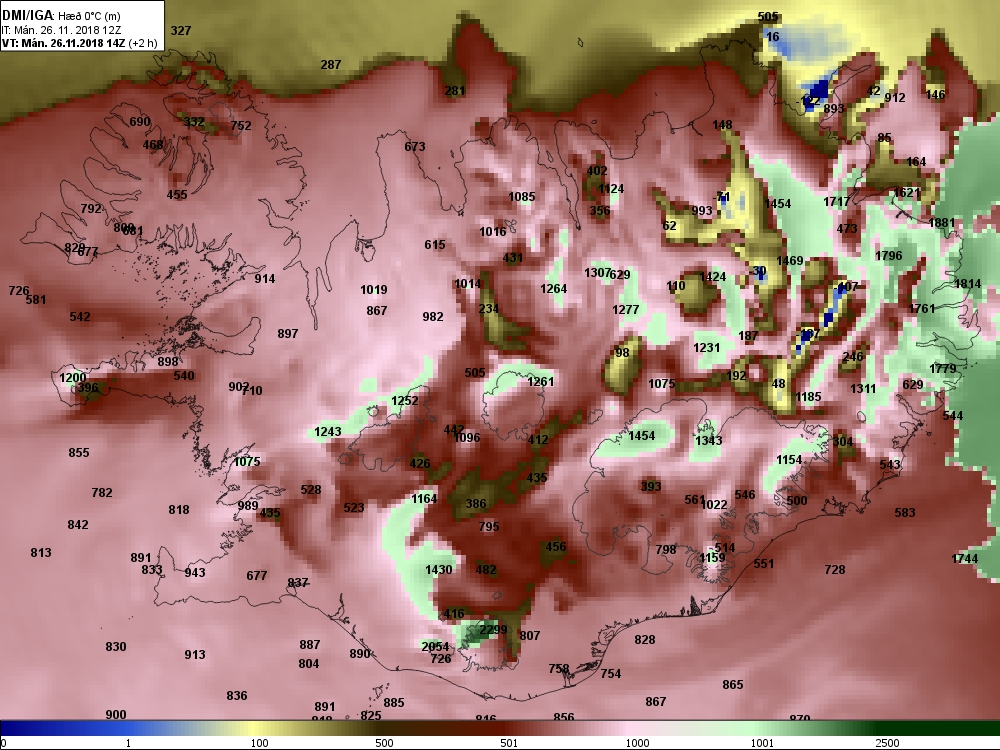Image resolution: width=1000 pixels, height=750 pixels.
Task: Click the map value "1881"
Action: (x=942, y=223)
